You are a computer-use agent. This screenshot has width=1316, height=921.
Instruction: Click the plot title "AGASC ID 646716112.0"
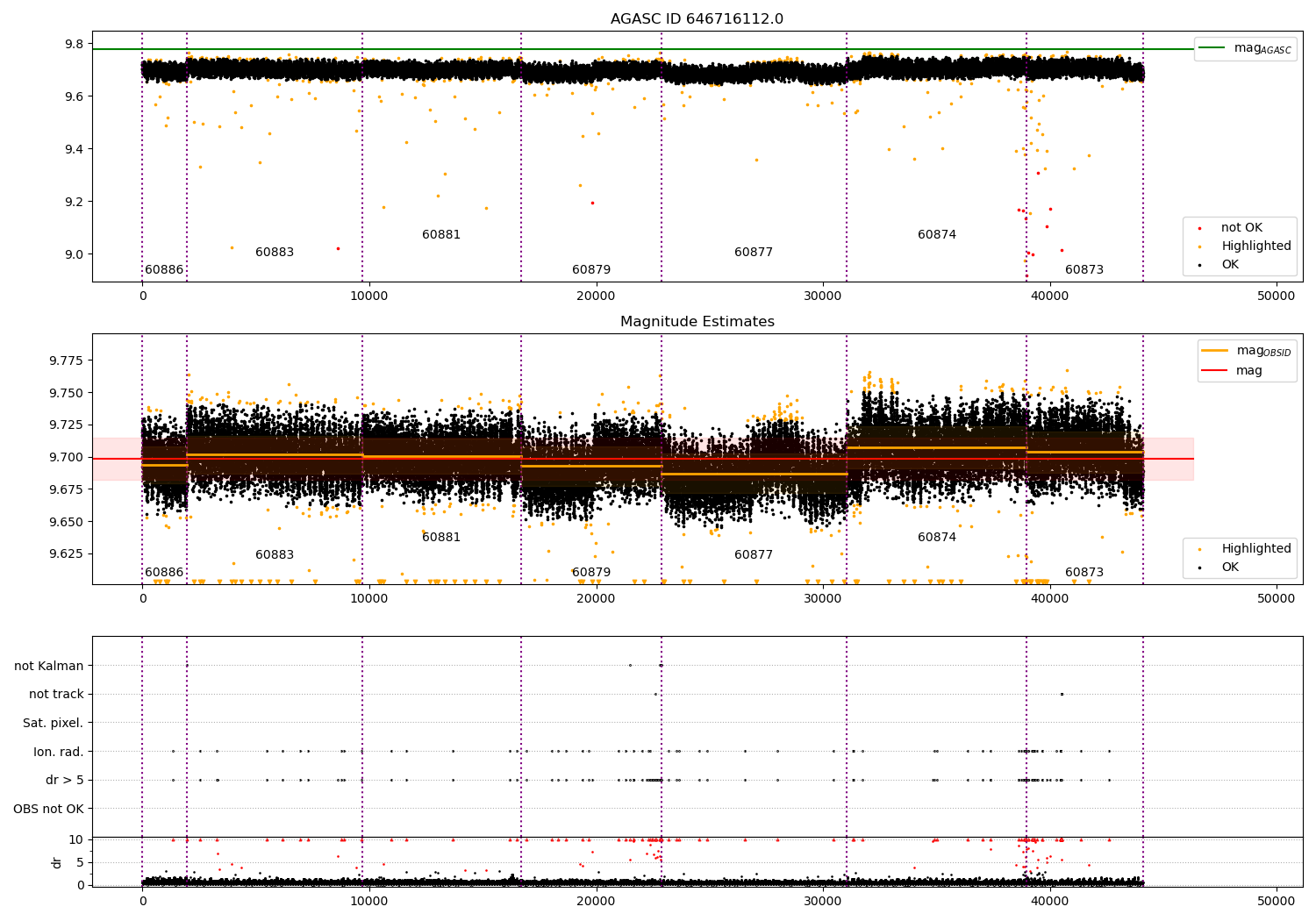pos(697,19)
